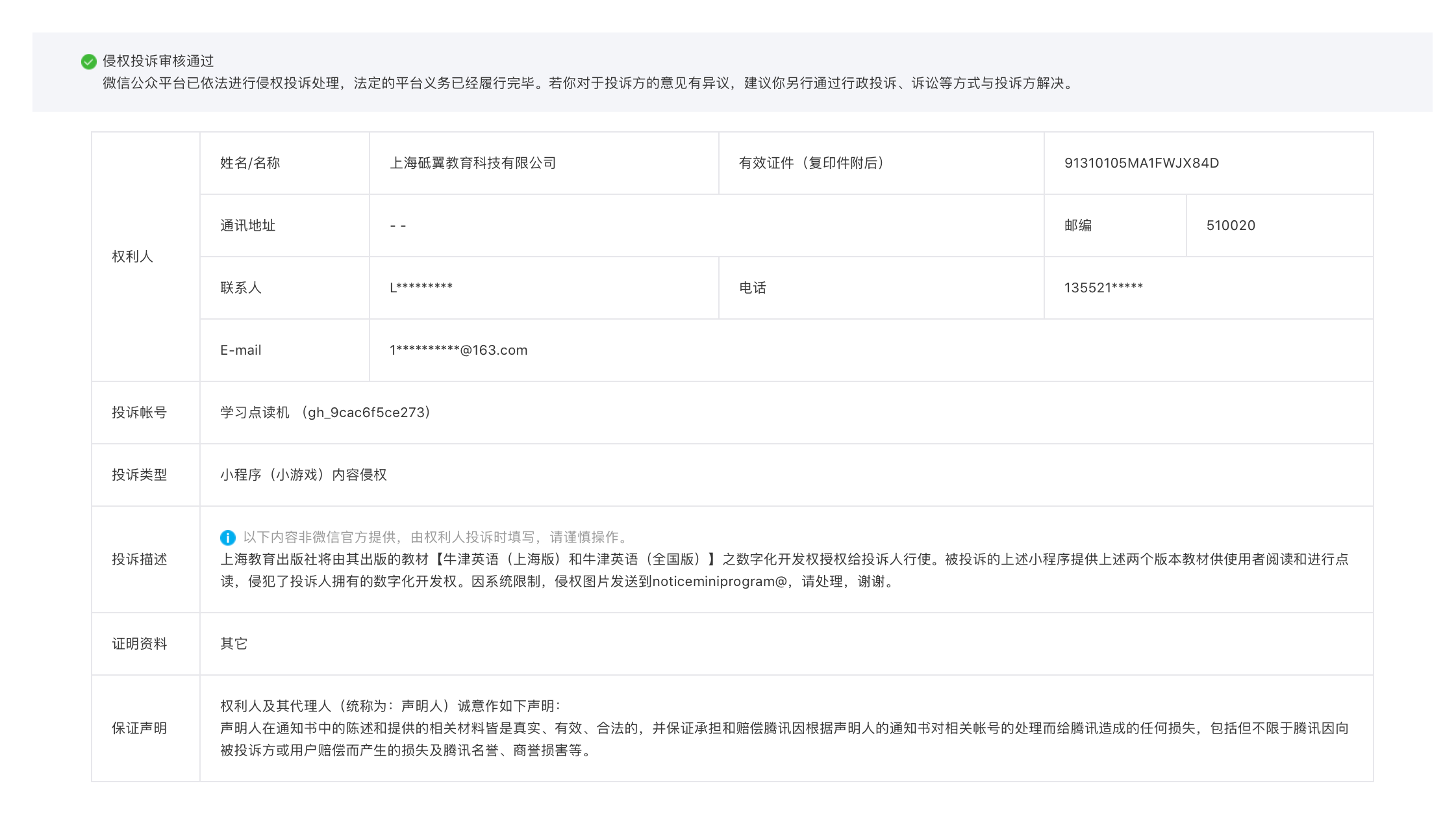
Task: Click the masked phone number 135521*****
Action: tap(1103, 288)
